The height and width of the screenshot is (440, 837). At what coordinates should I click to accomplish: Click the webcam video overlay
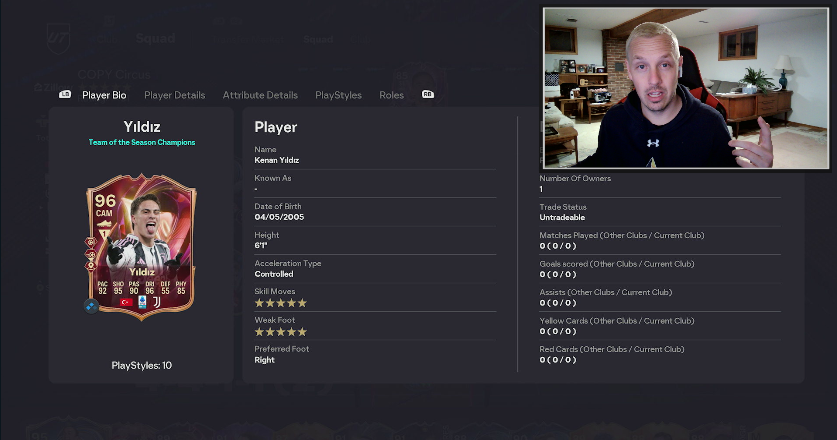(686, 88)
